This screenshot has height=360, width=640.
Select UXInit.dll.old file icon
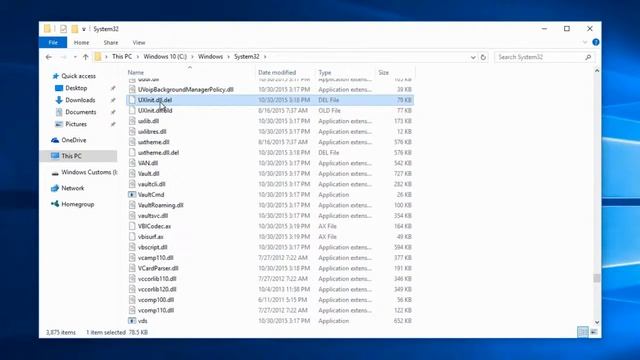(x=132, y=111)
